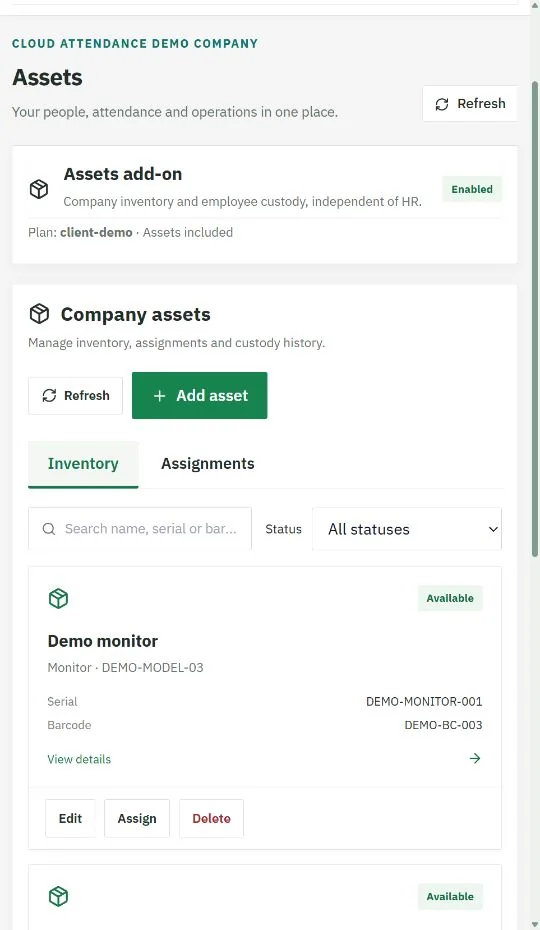Focus the search name, serial or barcode field
The width and height of the screenshot is (540, 930).
pos(140,528)
